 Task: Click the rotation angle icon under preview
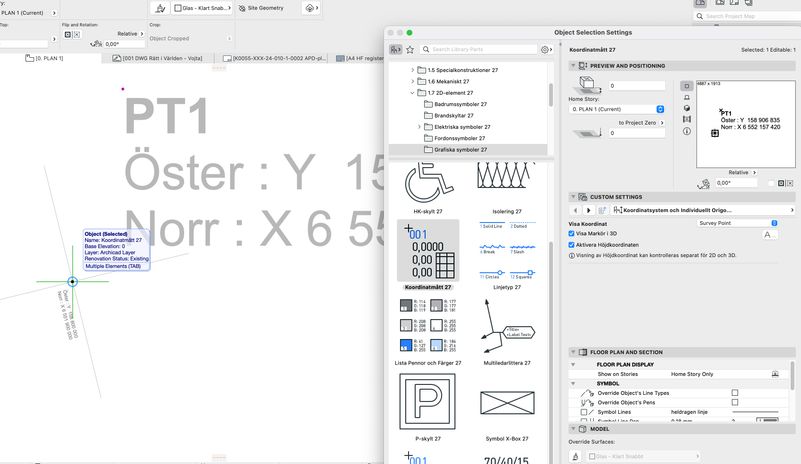click(703, 183)
